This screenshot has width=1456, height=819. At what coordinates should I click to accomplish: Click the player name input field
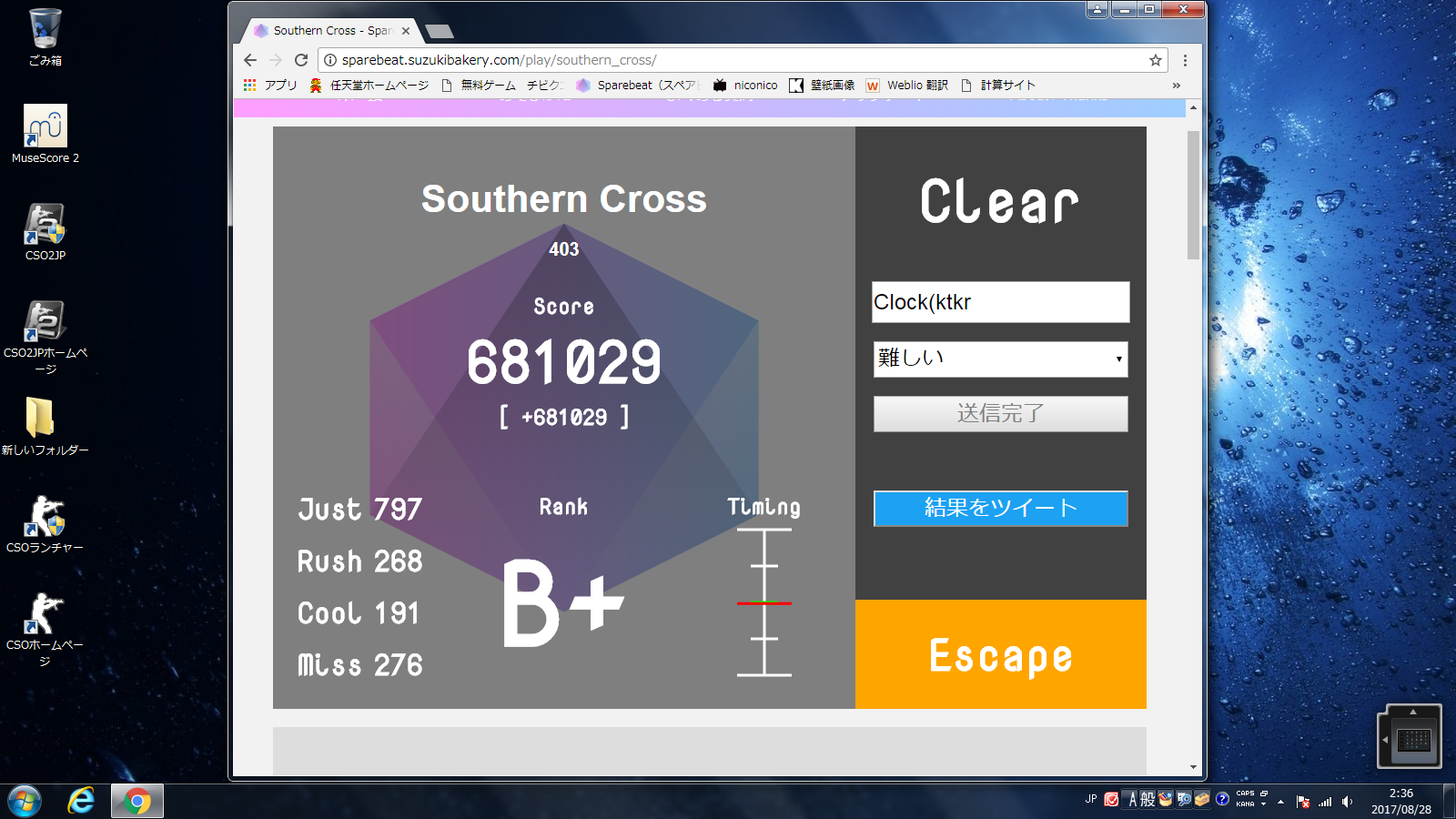point(1000,302)
